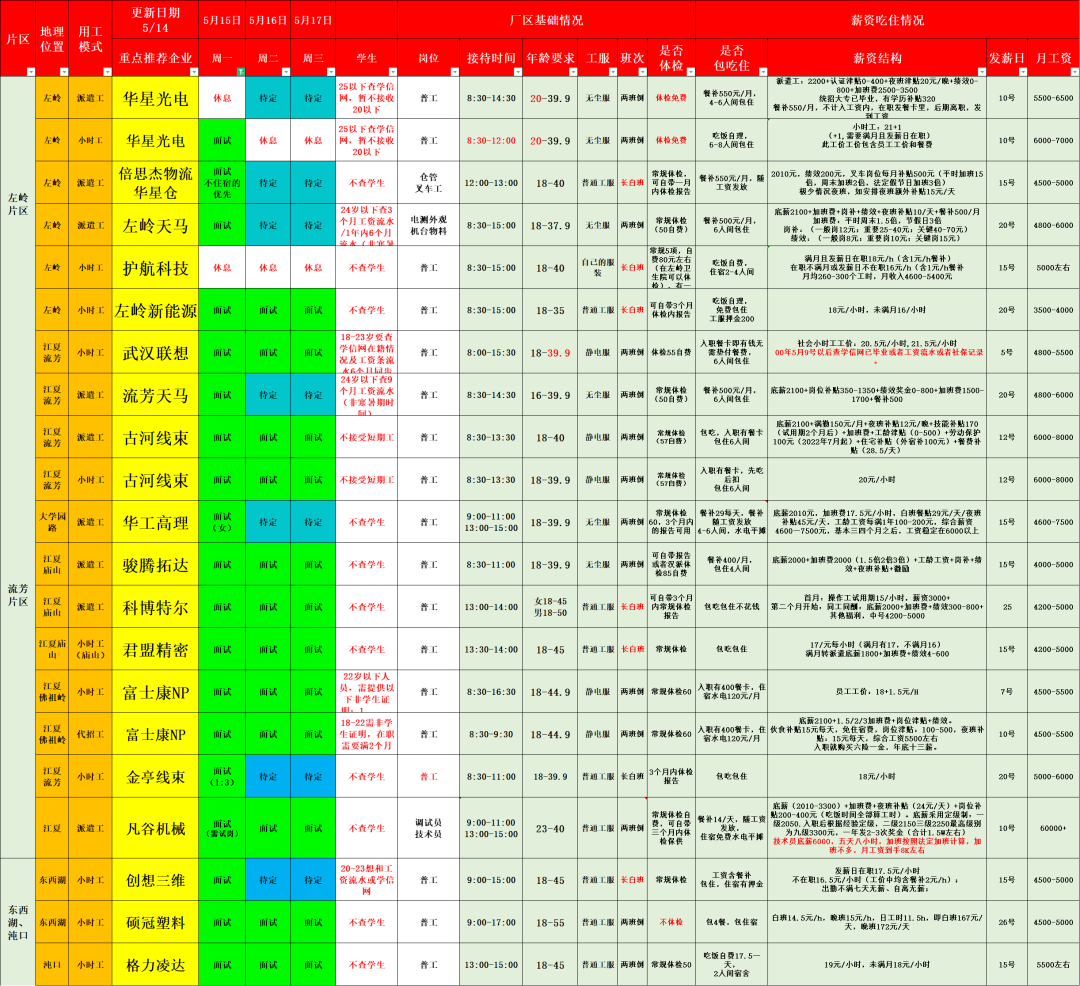This screenshot has width=1080, height=986.
Task: Click the 不体检 cell for 硕冠塑料
Action: [x=671, y=923]
